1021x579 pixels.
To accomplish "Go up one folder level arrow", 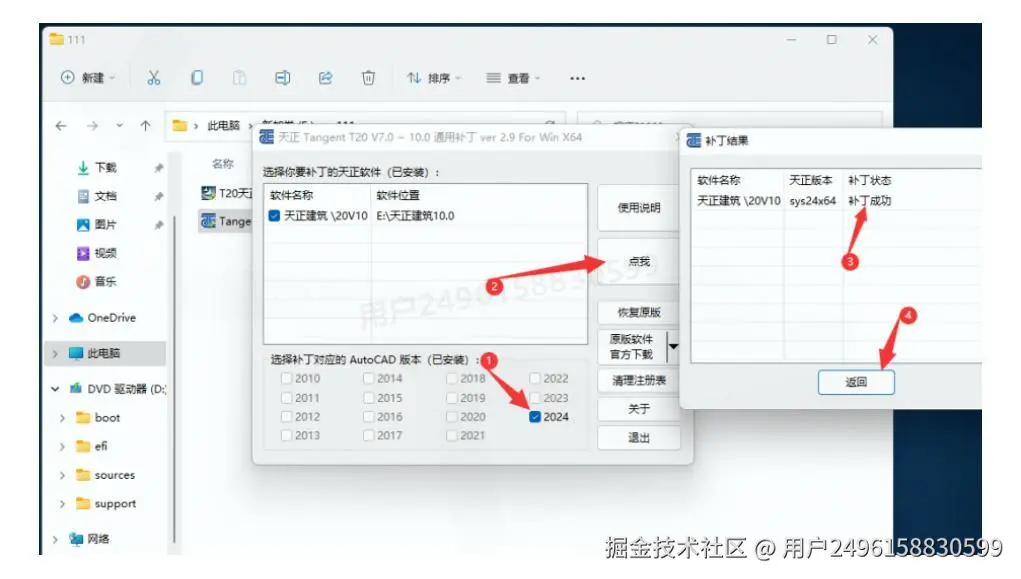I will (x=145, y=126).
